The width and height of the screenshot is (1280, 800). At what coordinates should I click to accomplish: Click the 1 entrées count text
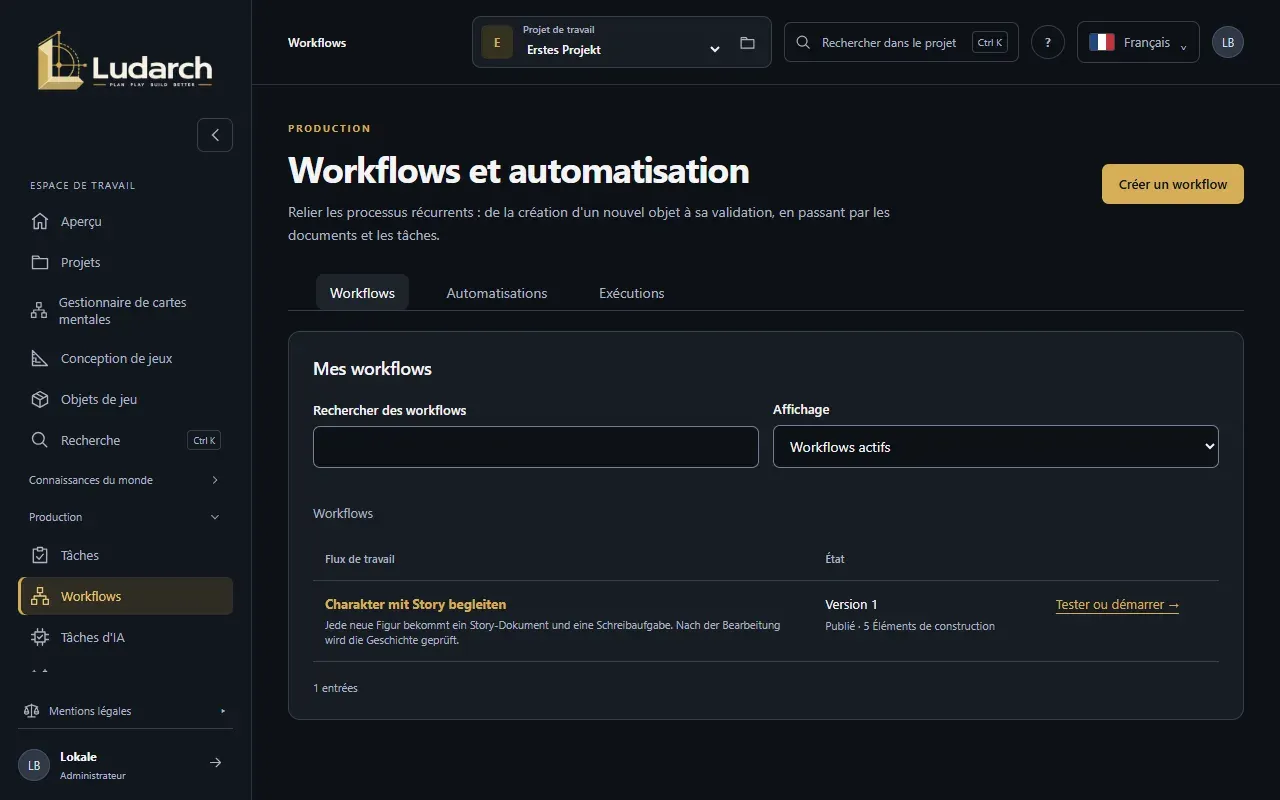click(335, 688)
